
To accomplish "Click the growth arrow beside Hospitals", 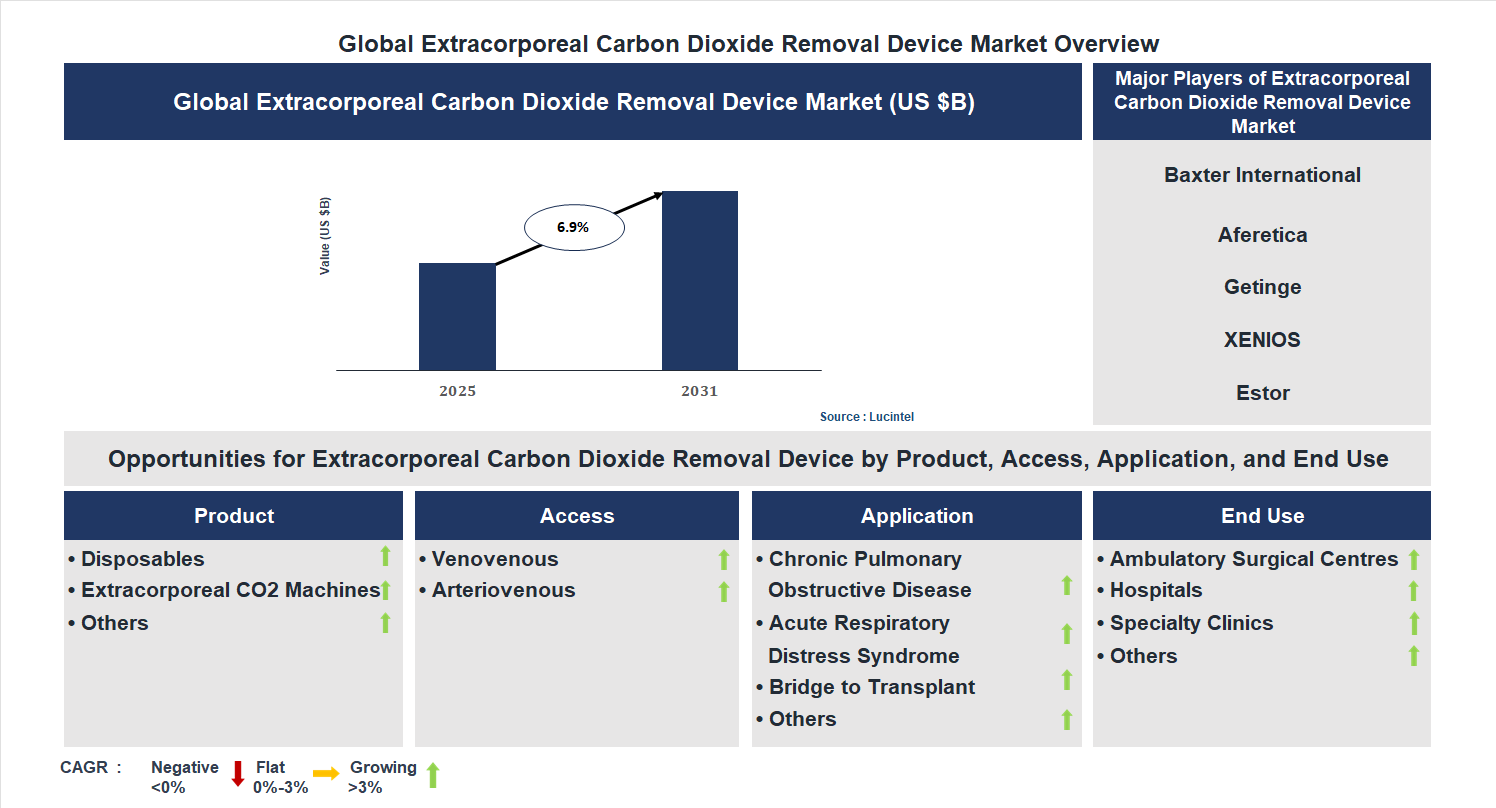I will click(x=1413, y=591).
